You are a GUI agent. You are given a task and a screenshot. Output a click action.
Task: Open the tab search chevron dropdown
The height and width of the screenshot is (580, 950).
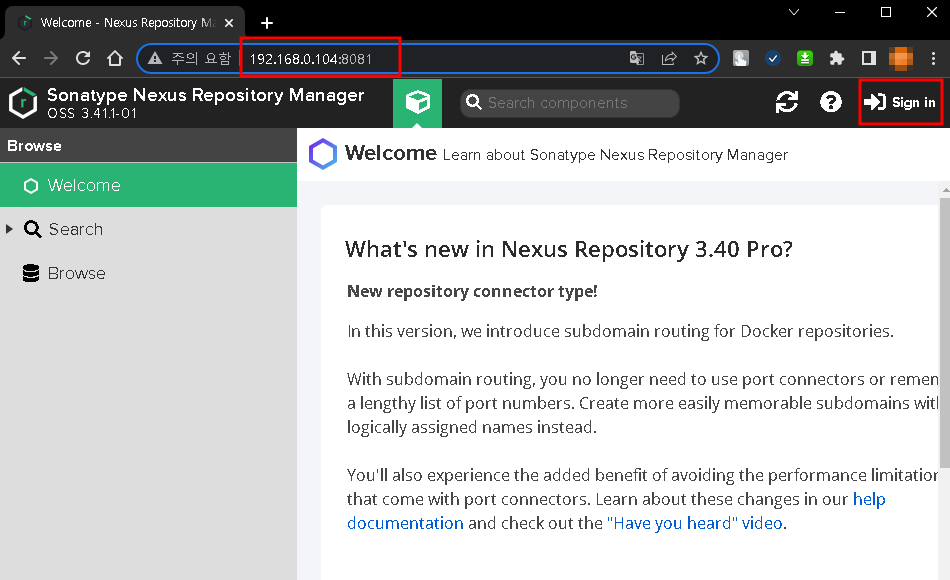[794, 12]
